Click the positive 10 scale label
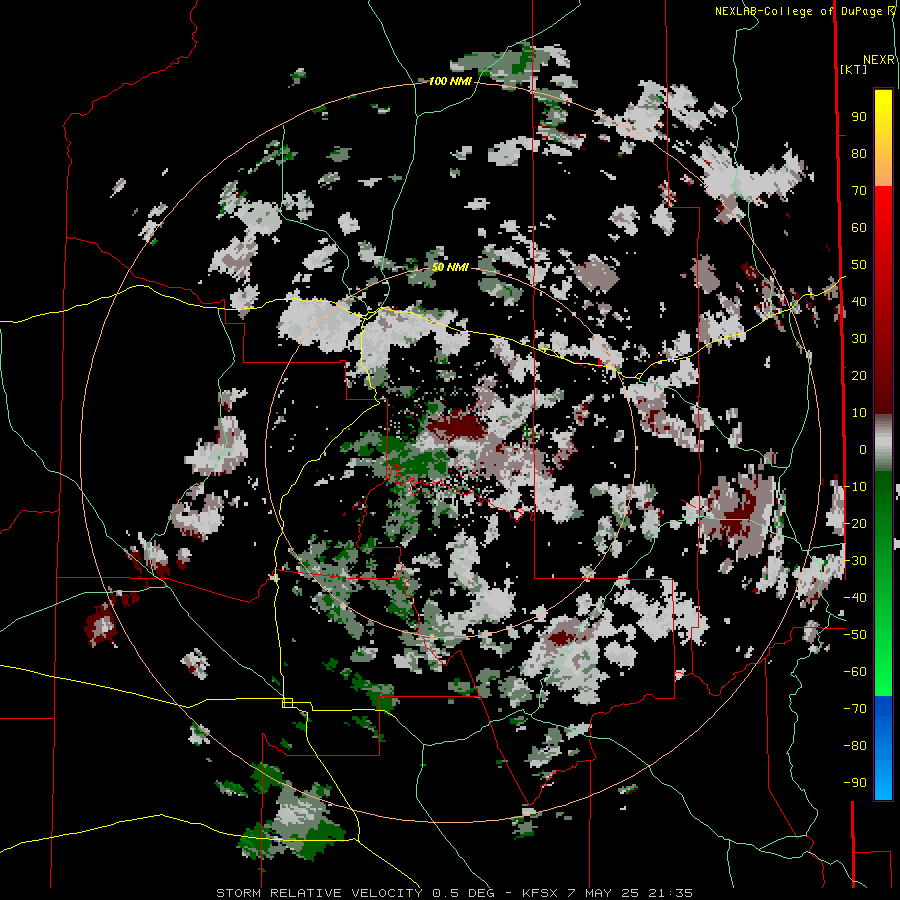Image resolution: width=900 pixels, height=900 pixels. pos(859,413)
